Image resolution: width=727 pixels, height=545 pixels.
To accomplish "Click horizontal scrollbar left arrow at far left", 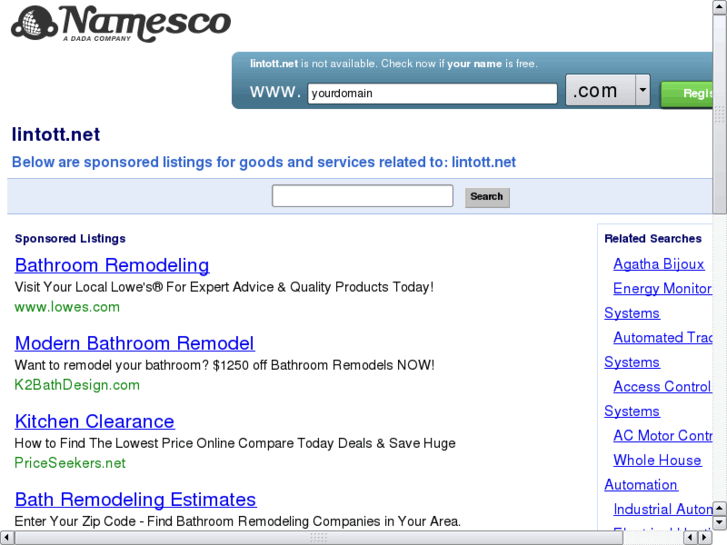I will [x=6, y=538].
